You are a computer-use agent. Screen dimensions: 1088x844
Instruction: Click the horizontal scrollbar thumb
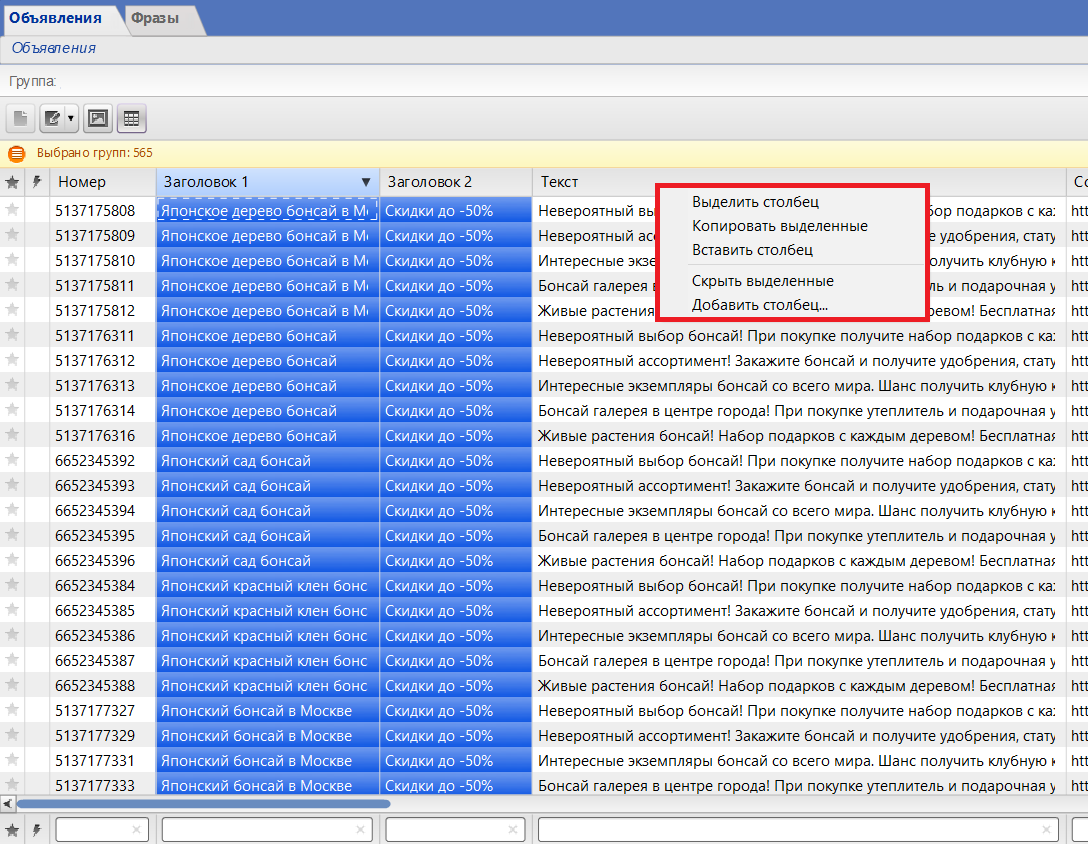click(200, 803)
